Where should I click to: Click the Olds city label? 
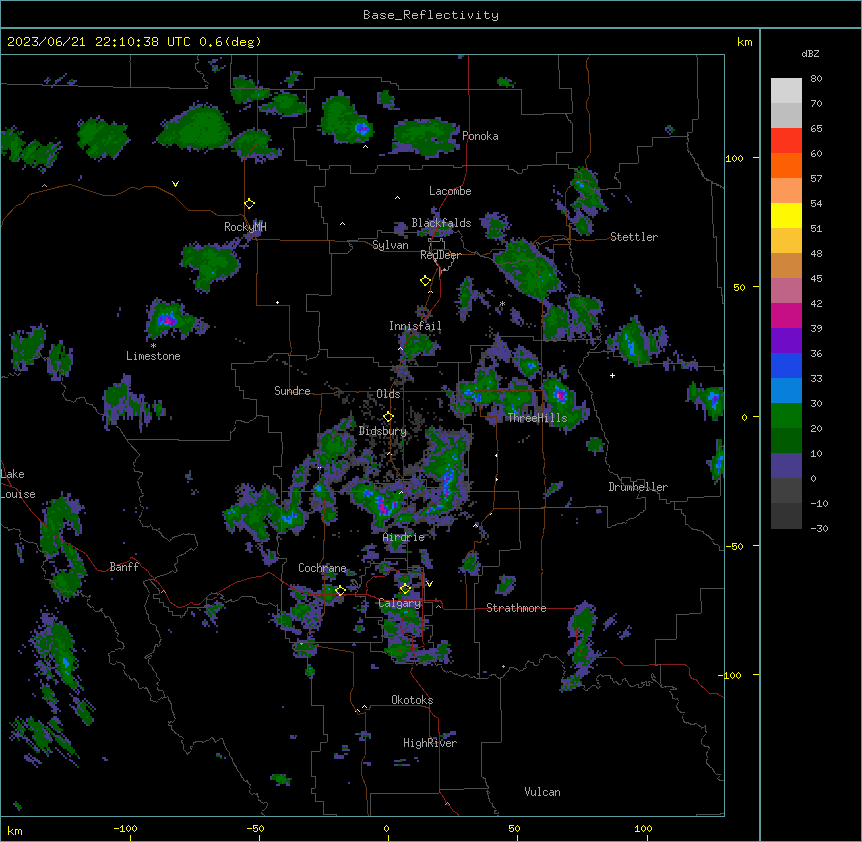point(388,394)
